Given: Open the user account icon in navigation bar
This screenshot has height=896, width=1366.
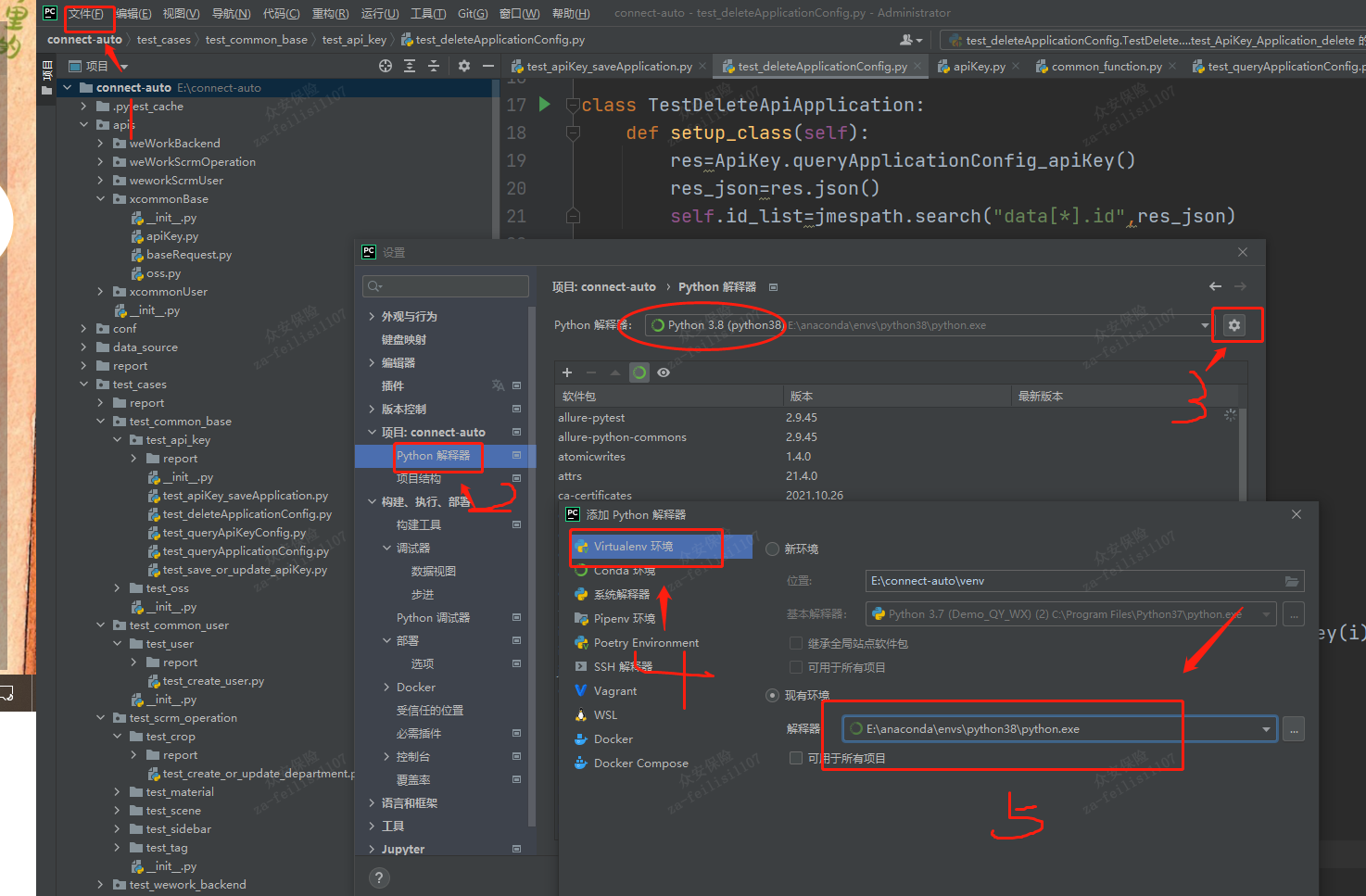Looking at the screenshot, I should point(911,40).
